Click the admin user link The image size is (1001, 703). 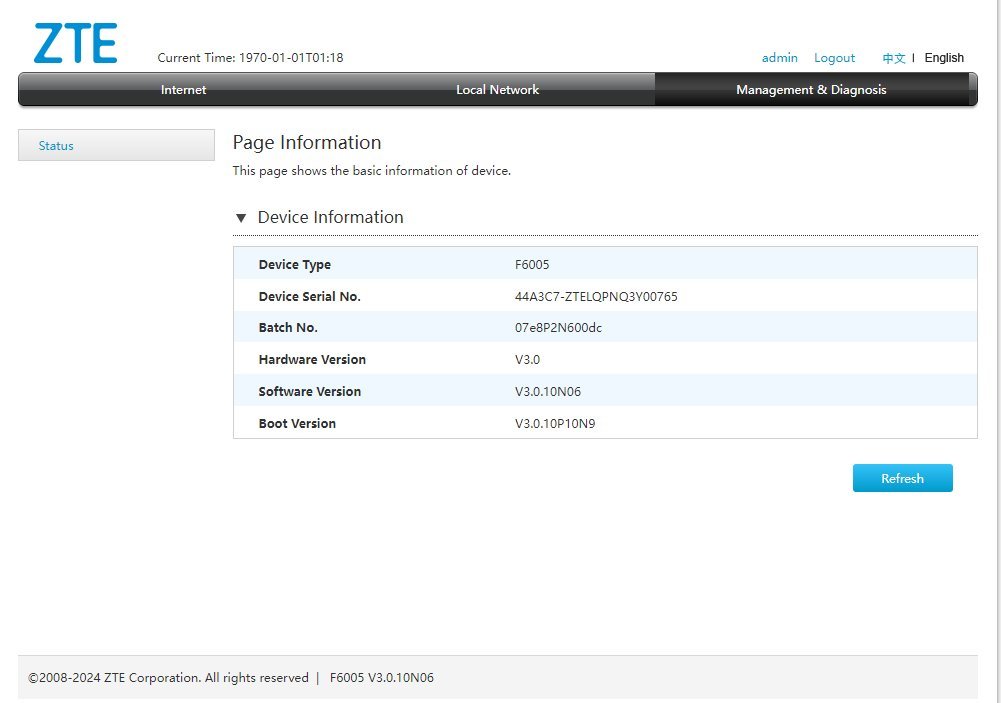coord(779,58)
